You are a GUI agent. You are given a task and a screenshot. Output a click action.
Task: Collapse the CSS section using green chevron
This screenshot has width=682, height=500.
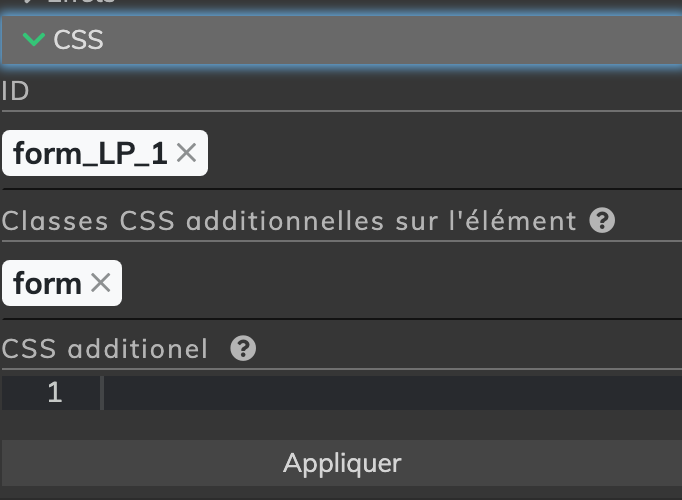pyautogui.click(x=33, y=40)
